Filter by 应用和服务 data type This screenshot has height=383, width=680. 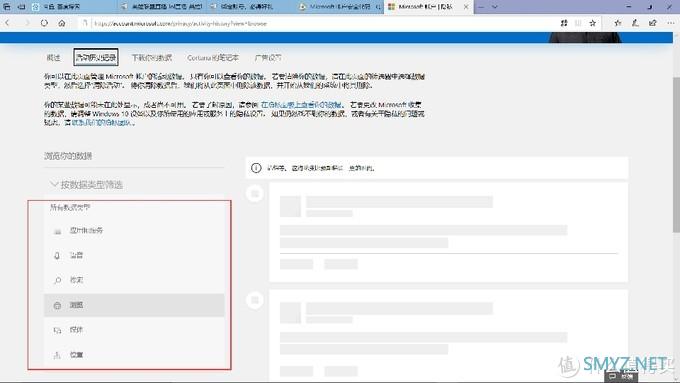[134, 230]
